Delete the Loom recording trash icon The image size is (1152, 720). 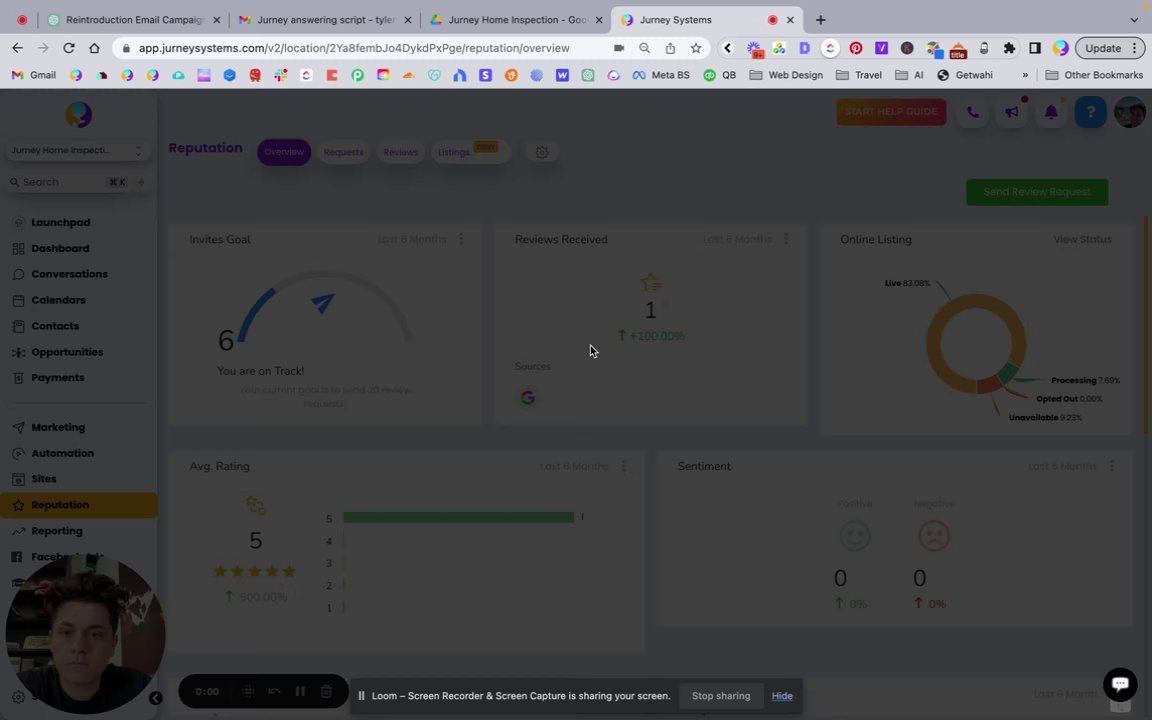click(326, 691)
